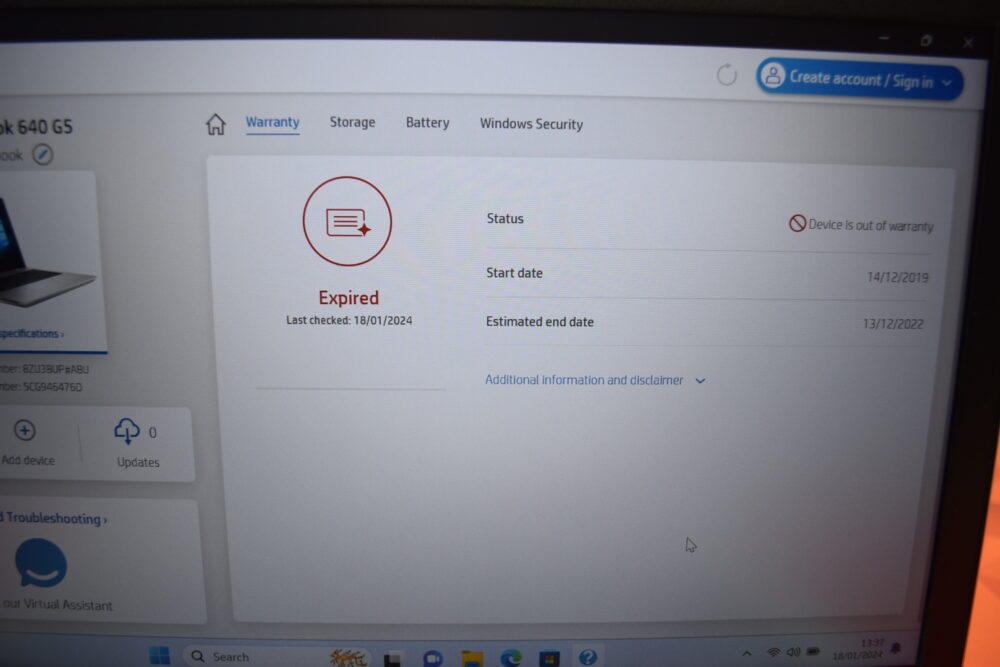This screenshot has width=1000, height=667.
Task: Open the device specifications link
Action: pos(31,334)
